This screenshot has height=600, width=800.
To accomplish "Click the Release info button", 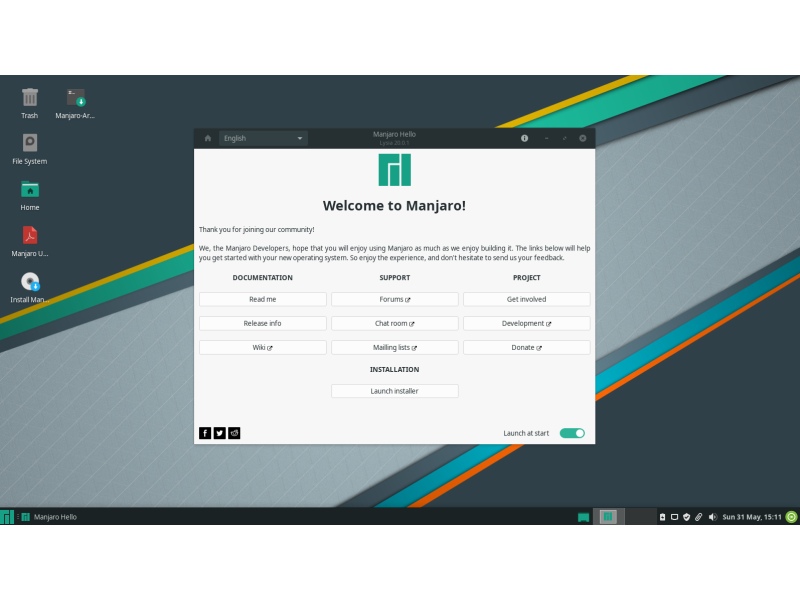I will point(263,323).
